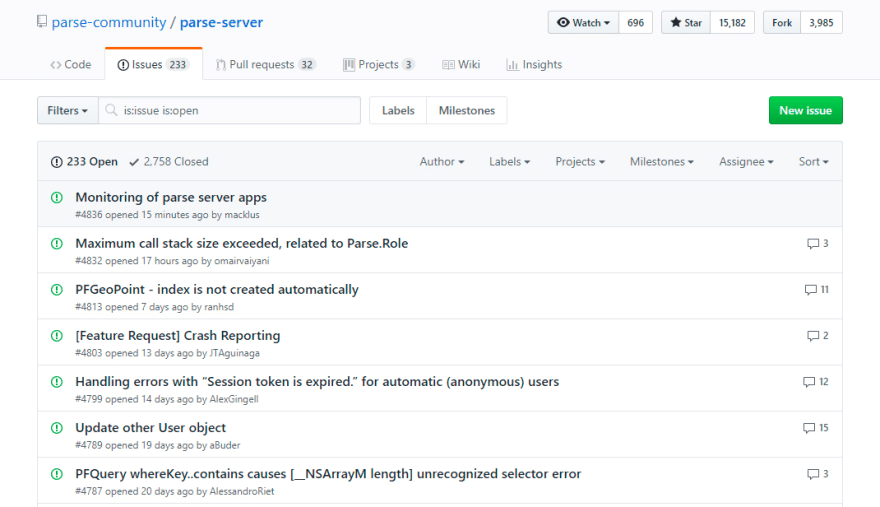Viewport: 880px width, 507px height.
Task: Open comments bubble showing 3 on Parse.Role issue
Action: tap(818, 244)
